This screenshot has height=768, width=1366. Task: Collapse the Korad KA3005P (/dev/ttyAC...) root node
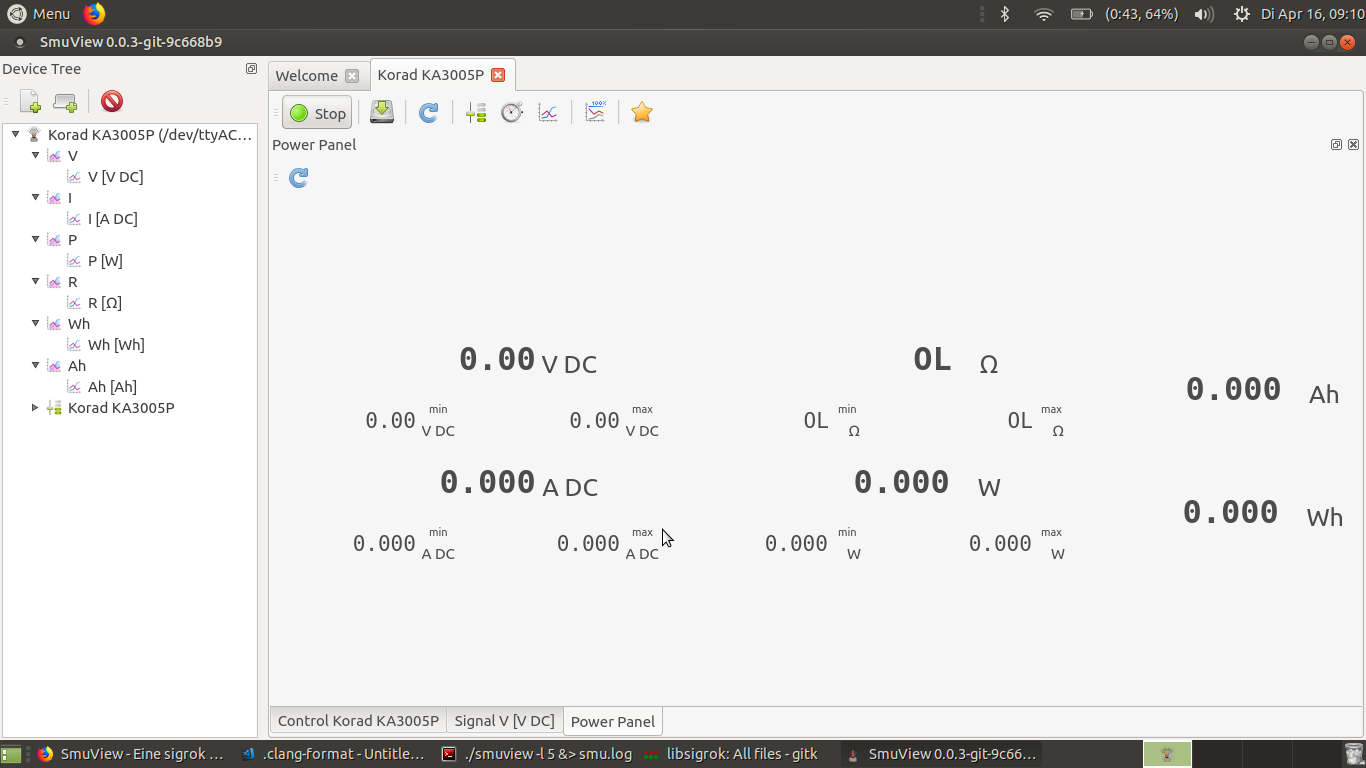coord(16,134)
